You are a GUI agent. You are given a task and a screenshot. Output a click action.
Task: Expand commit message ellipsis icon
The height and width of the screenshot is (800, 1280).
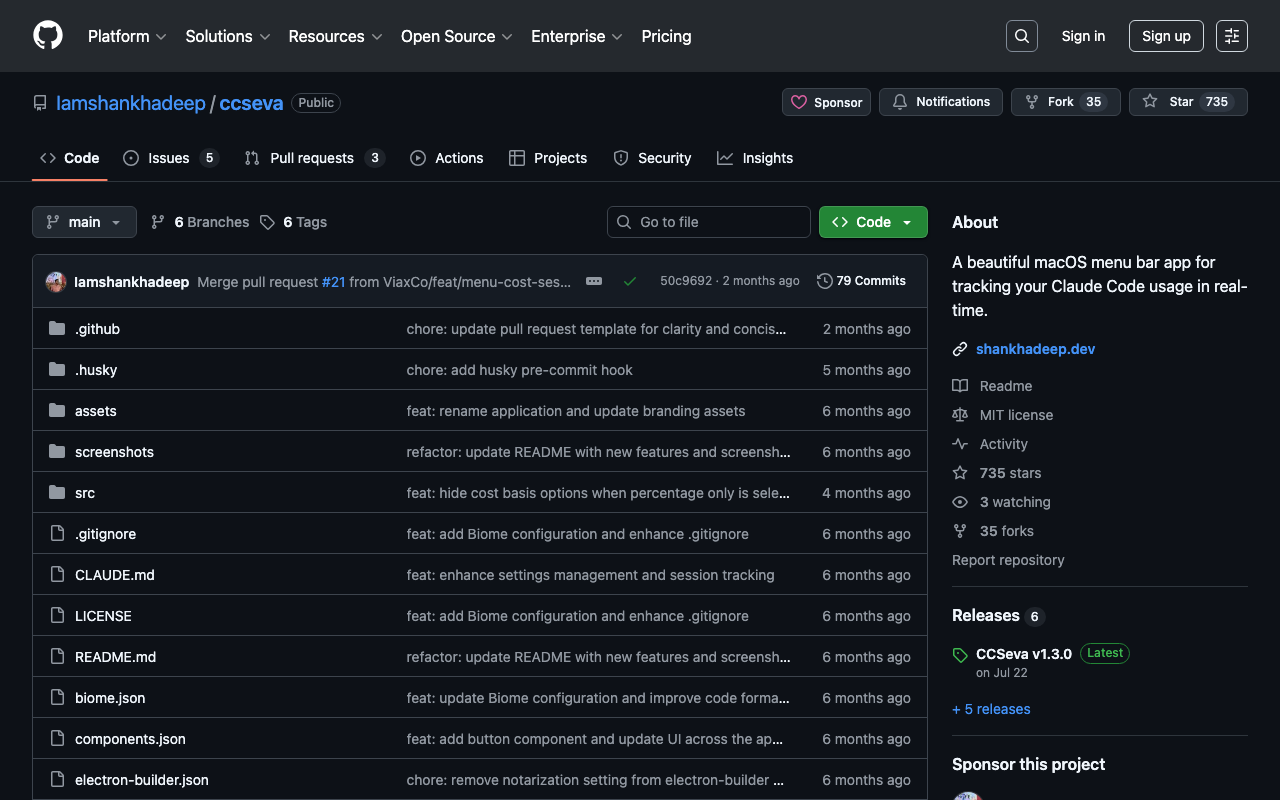(x=594, y=282)
